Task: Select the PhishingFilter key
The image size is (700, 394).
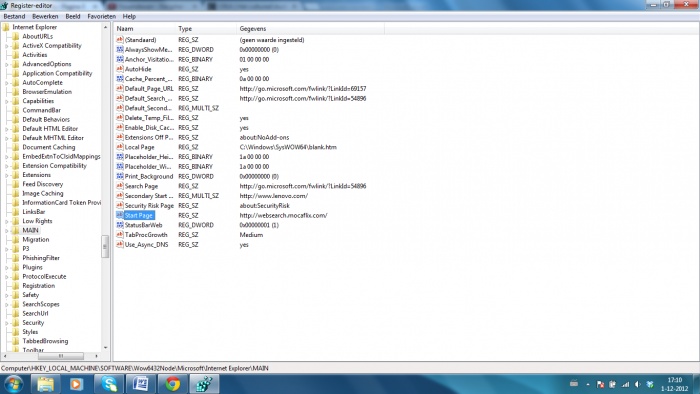Action: 41,258
